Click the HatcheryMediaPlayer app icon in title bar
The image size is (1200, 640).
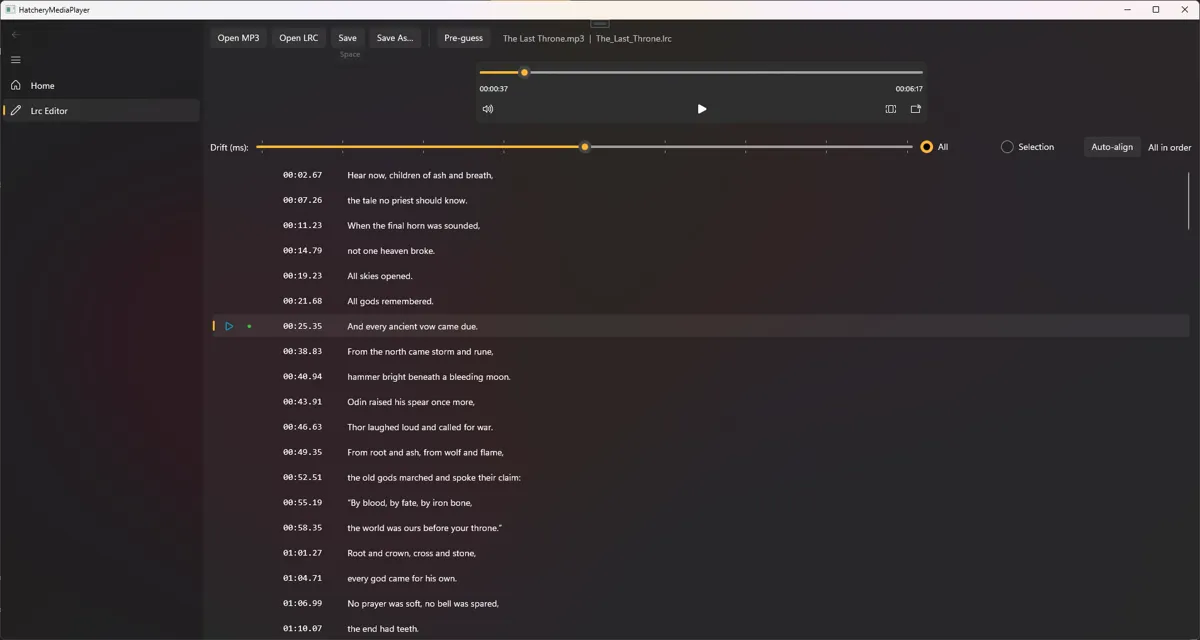pyautogui.click(x=10, y=9)
